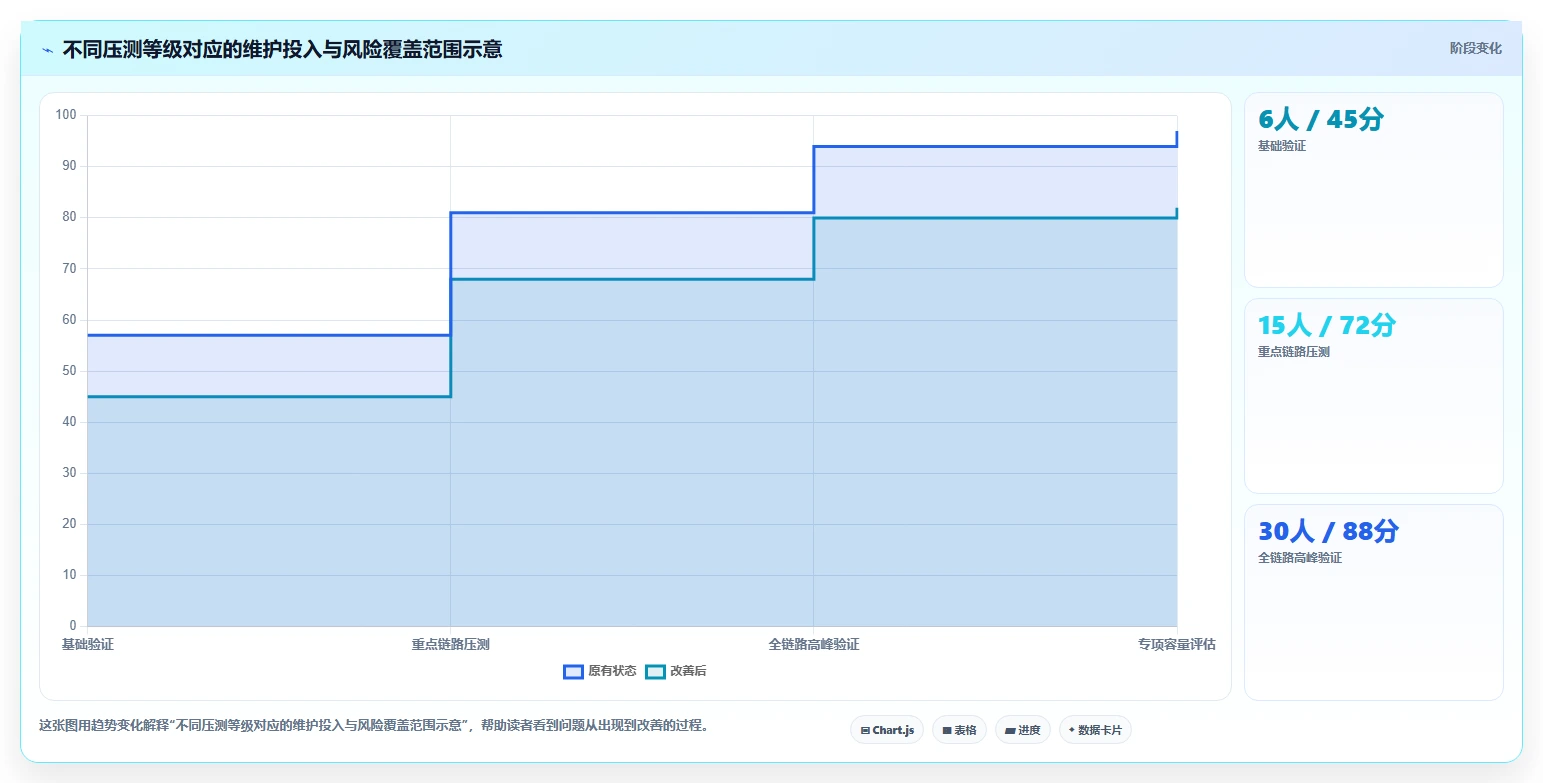The width and height of the screenshot is (1543, 783).
Task: Click the 原有状态 legend color box
Action: pos(573,671)
